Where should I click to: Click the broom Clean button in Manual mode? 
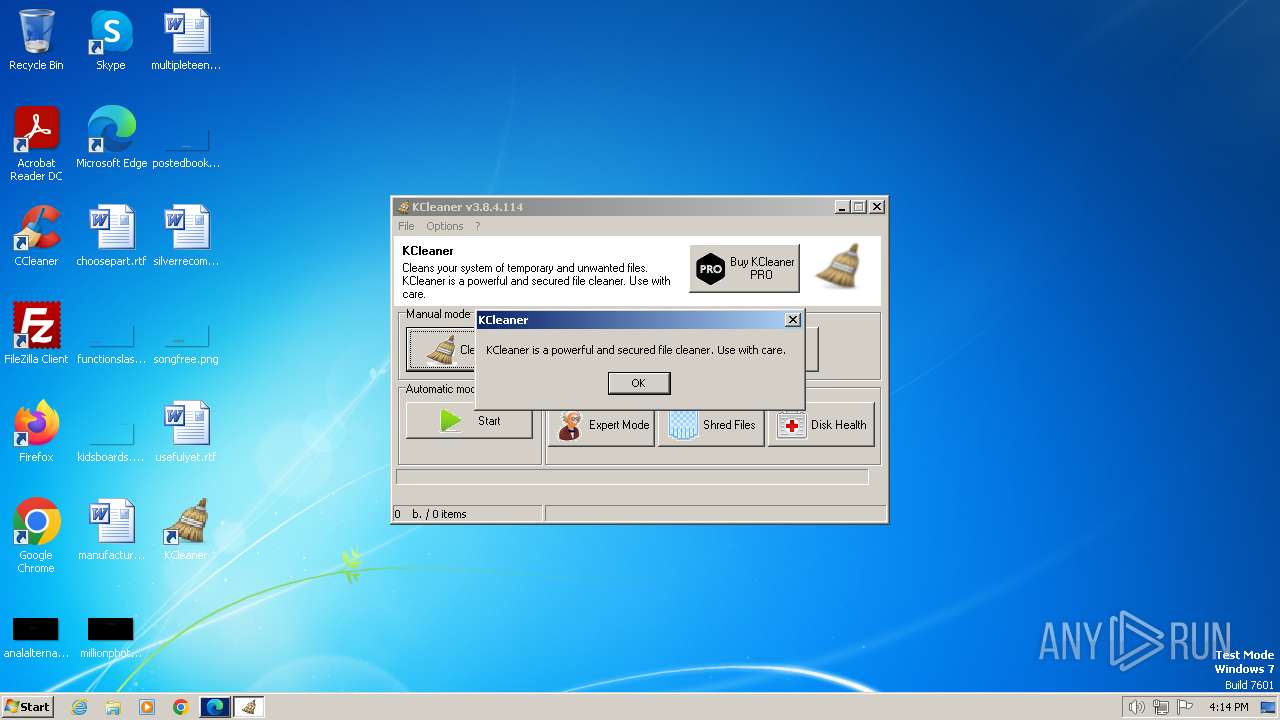441,350
